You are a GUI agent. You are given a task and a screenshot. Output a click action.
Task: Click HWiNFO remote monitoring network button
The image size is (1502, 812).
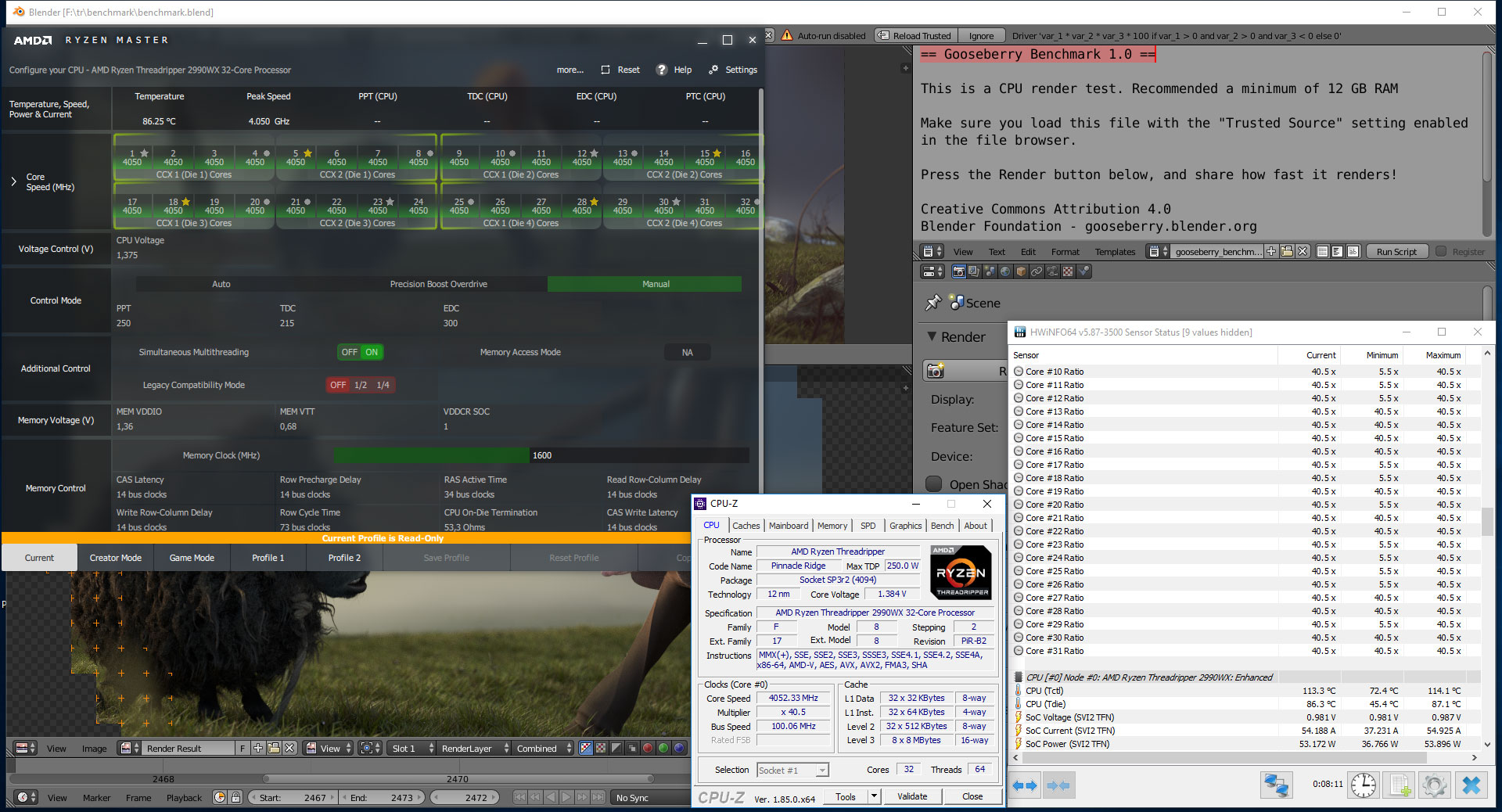point(1276,785)
